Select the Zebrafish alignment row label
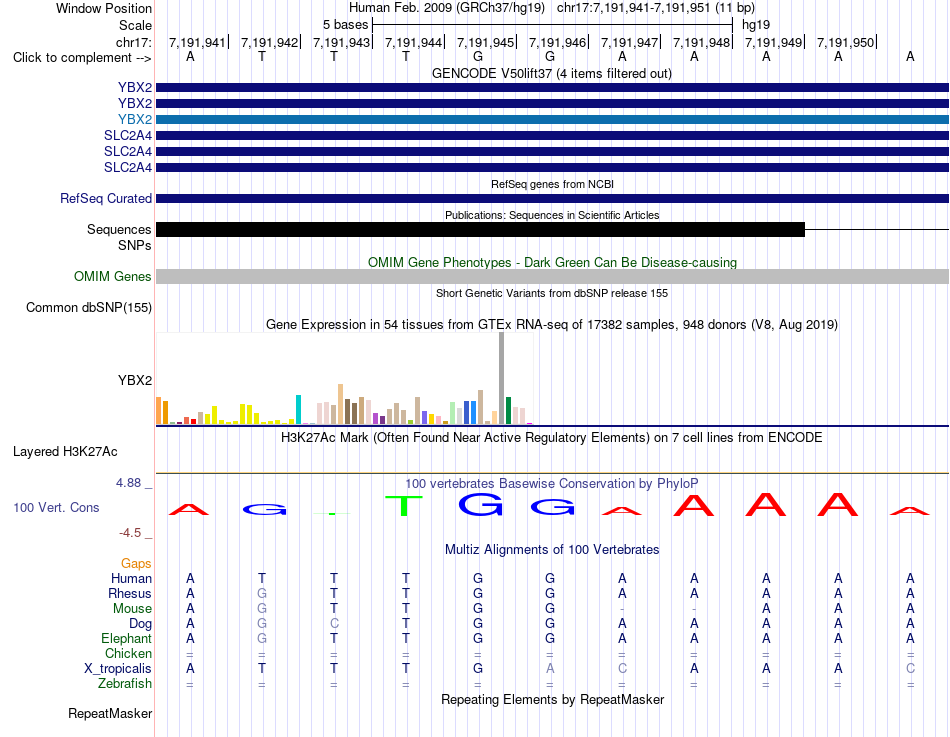Screen dimensions: 950x737 [125, 683]
